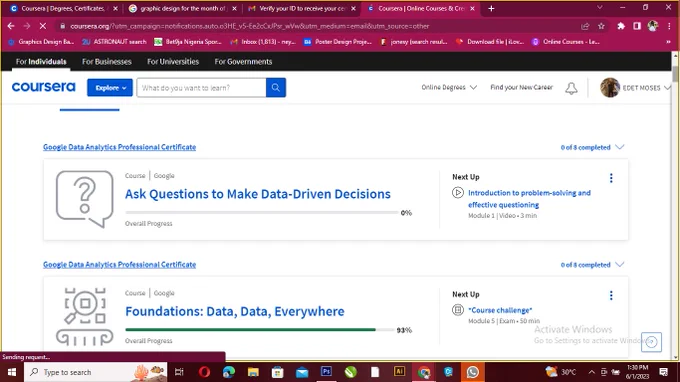This screenshot has height=382, width=680.
Task: Open Opera browser from taskbar
Action: pyautogui.click(x=204, y=372)
